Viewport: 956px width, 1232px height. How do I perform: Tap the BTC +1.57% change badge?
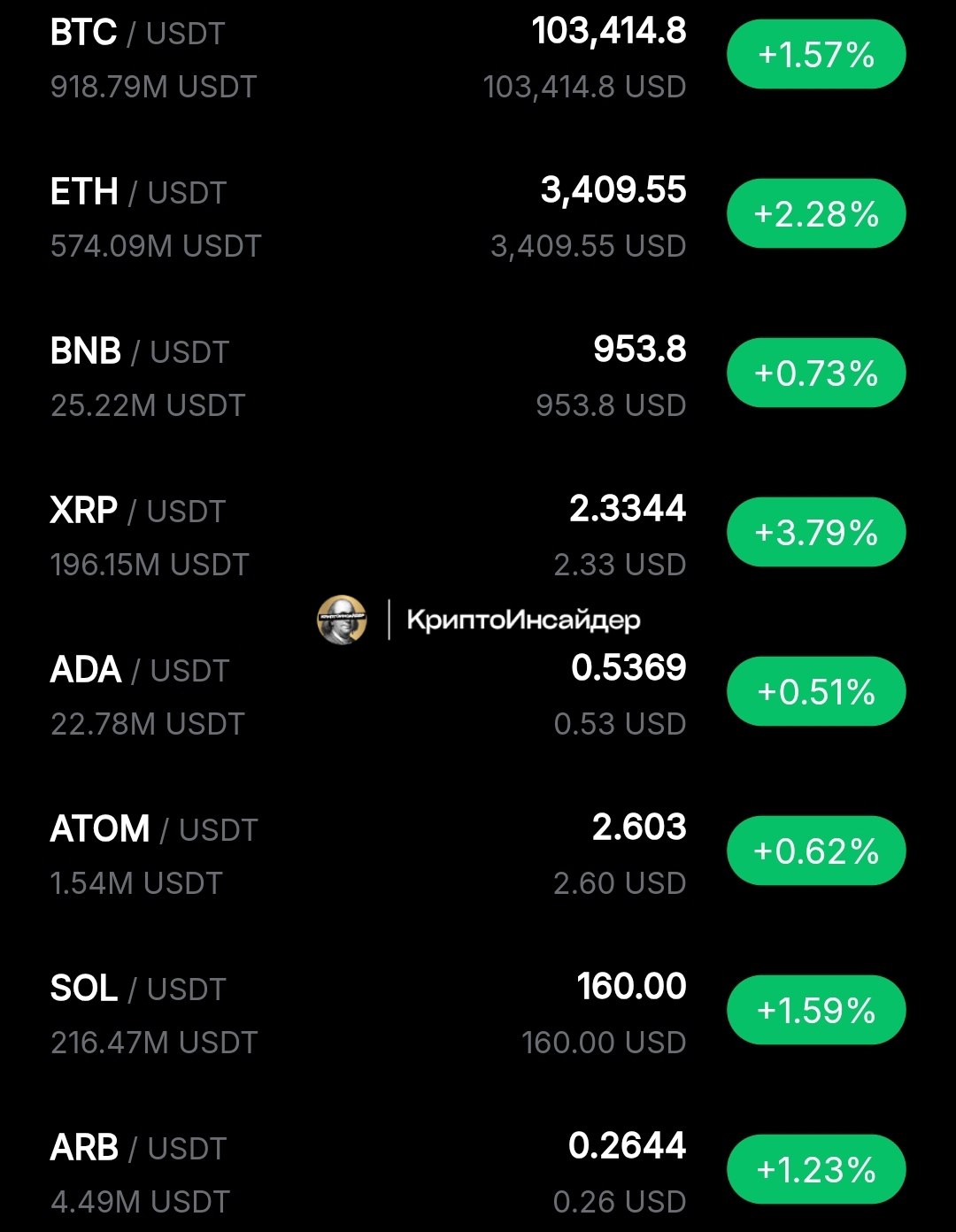coord(816,55)
